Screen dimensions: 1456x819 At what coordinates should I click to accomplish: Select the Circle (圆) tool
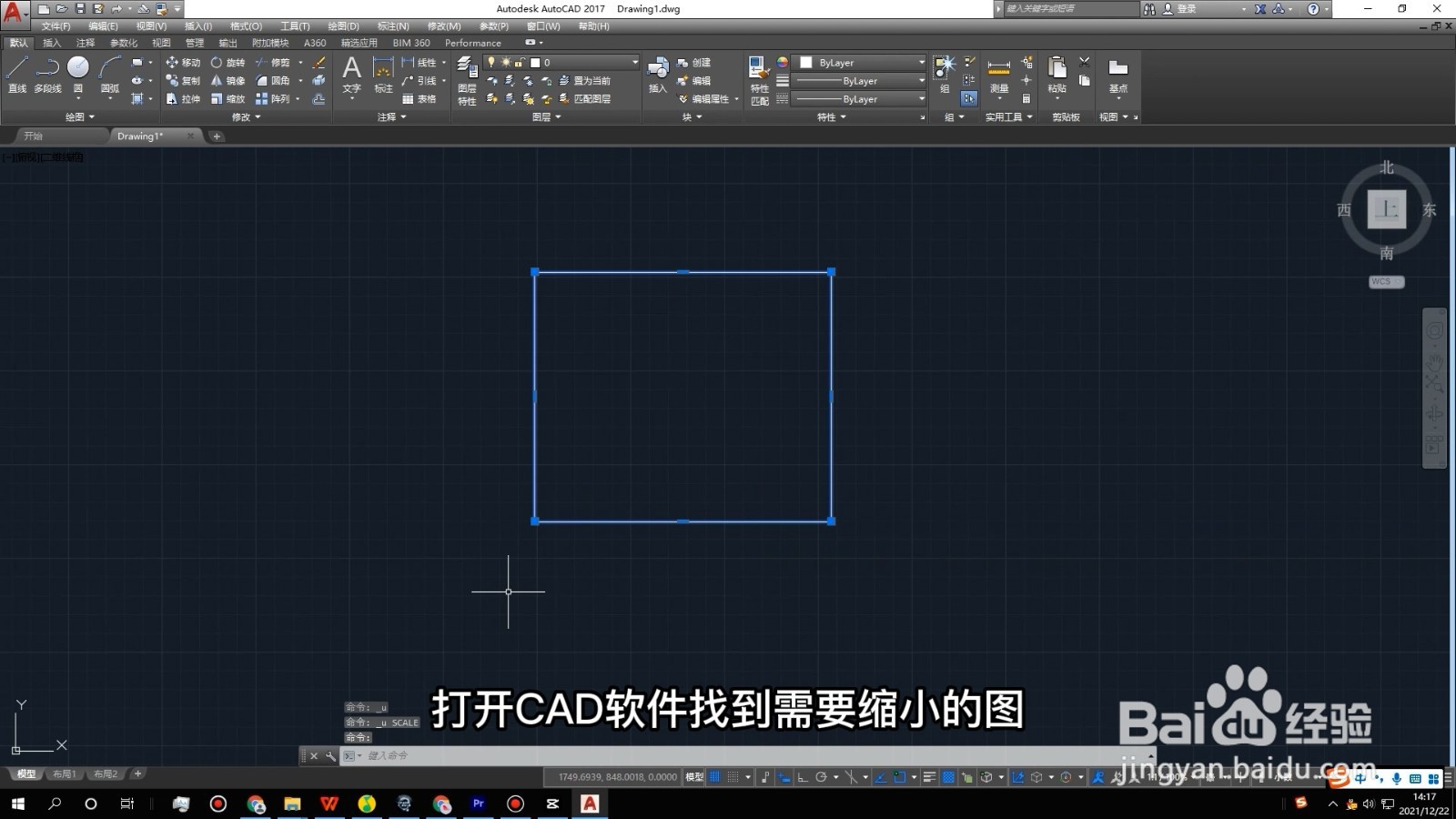(78, 75)
